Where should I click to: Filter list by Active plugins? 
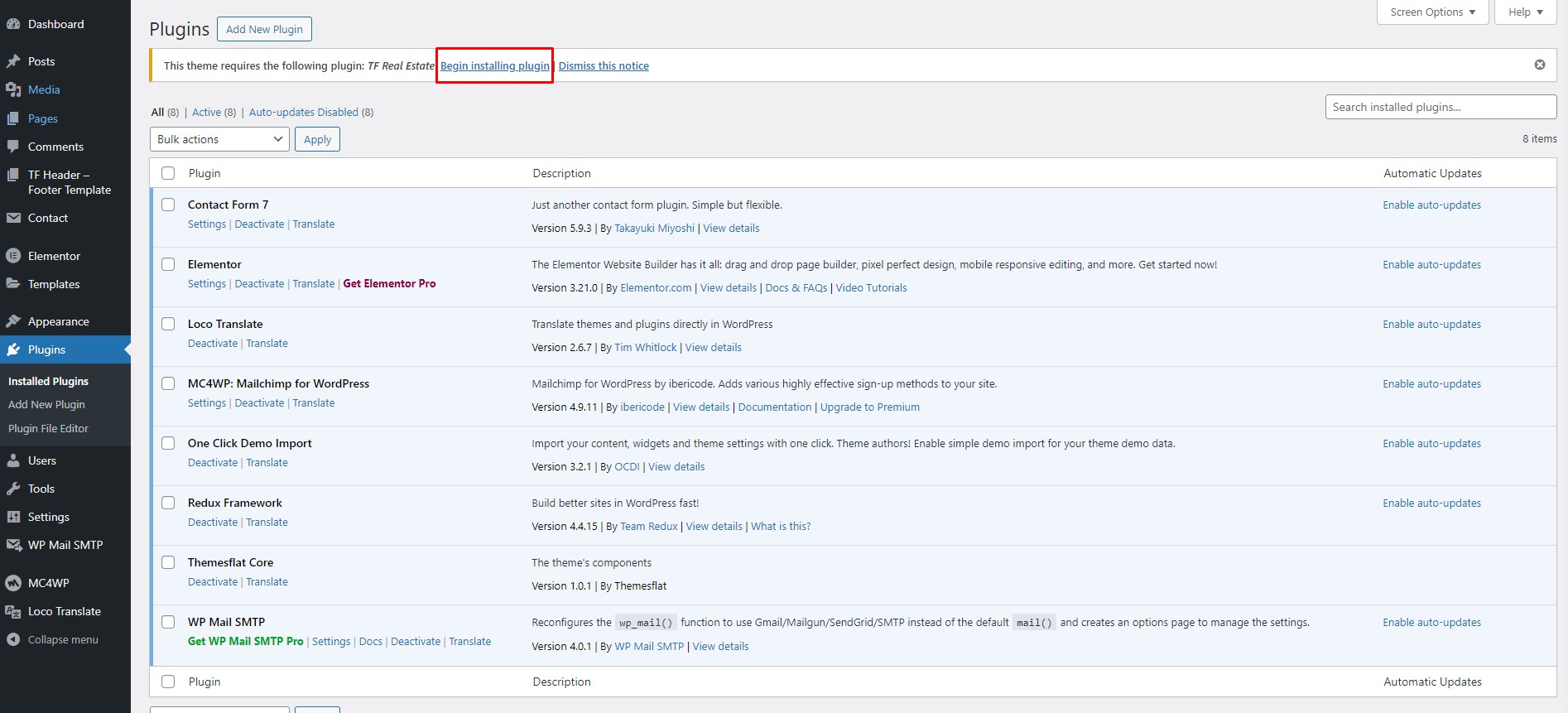tap(207, 113)
